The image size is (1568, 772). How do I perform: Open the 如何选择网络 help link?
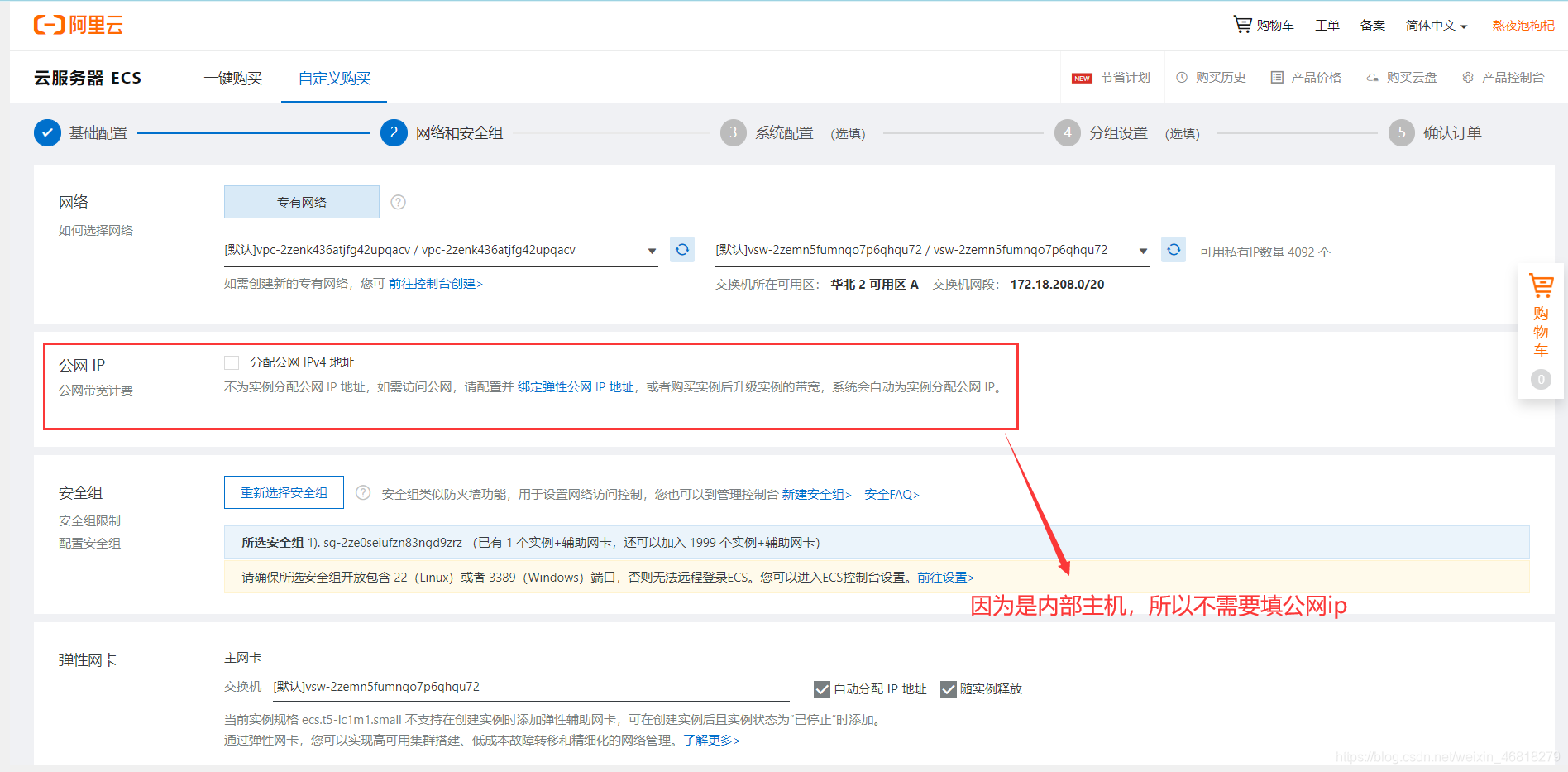click(96, 231)
